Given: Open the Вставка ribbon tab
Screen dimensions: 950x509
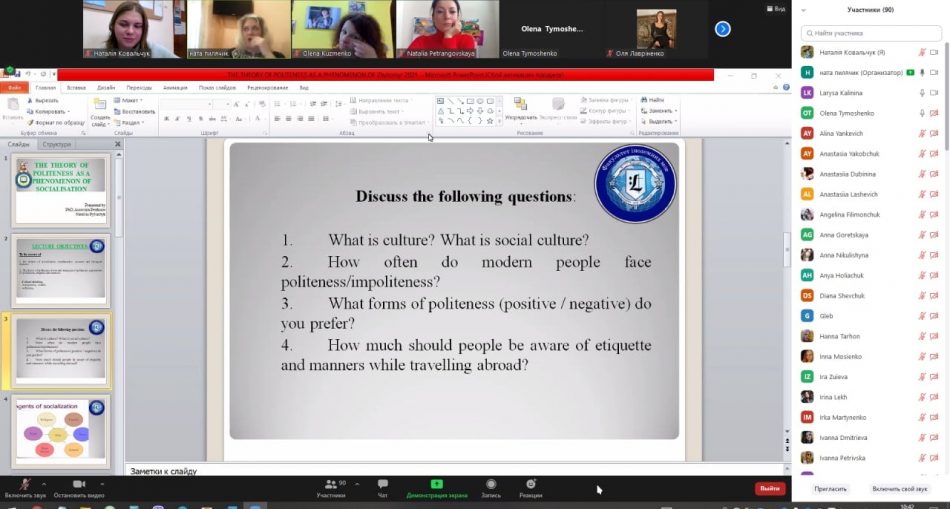Looking at the screenshot, I should tap(76, 87).
